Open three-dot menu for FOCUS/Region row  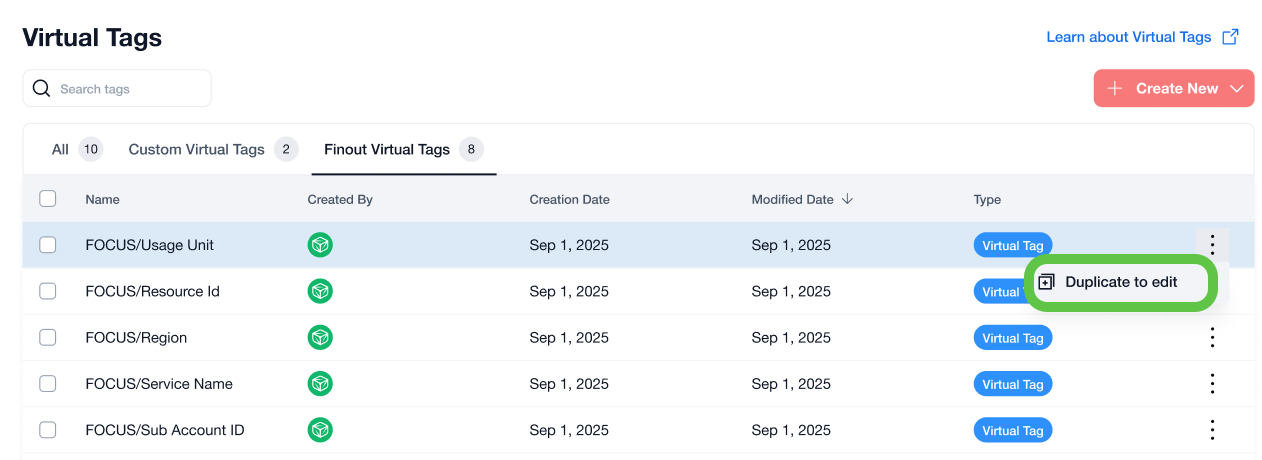click(1212, 338)
